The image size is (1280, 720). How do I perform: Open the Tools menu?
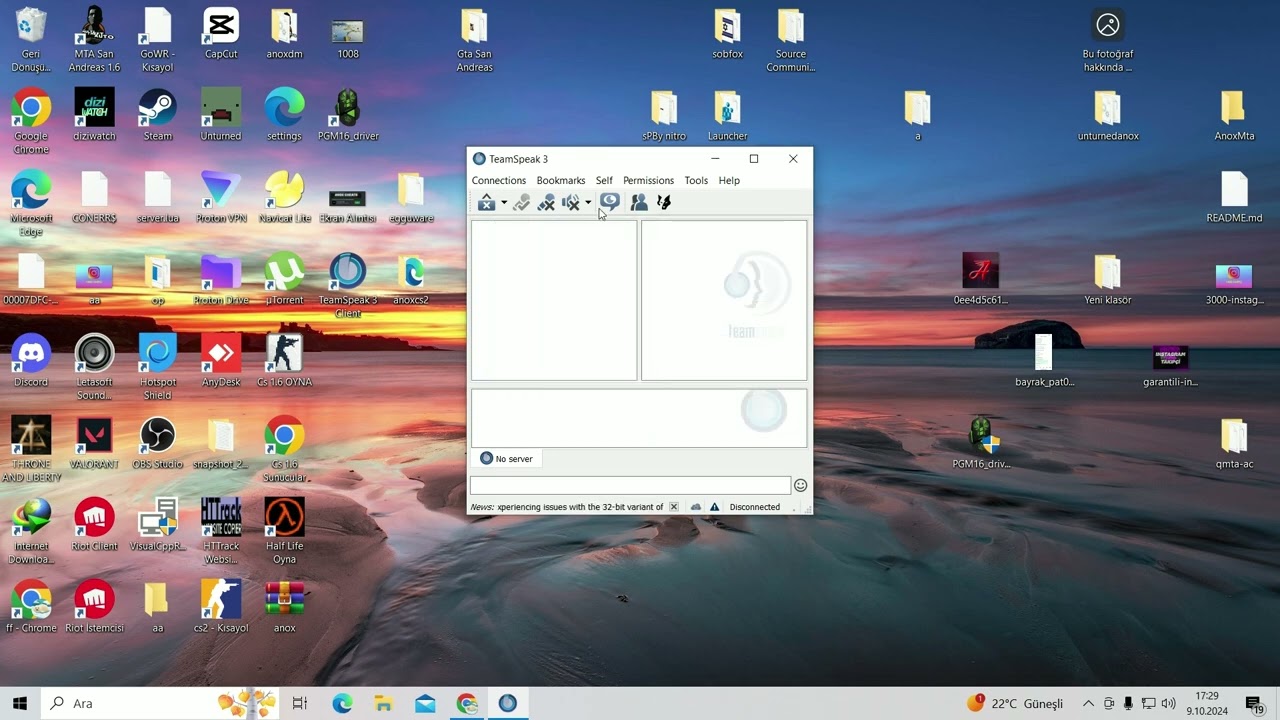click(x=696, y=180)
